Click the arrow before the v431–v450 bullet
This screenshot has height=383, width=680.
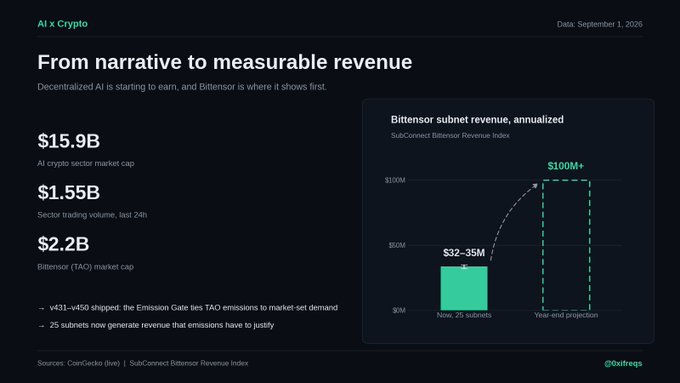point(41,308)
